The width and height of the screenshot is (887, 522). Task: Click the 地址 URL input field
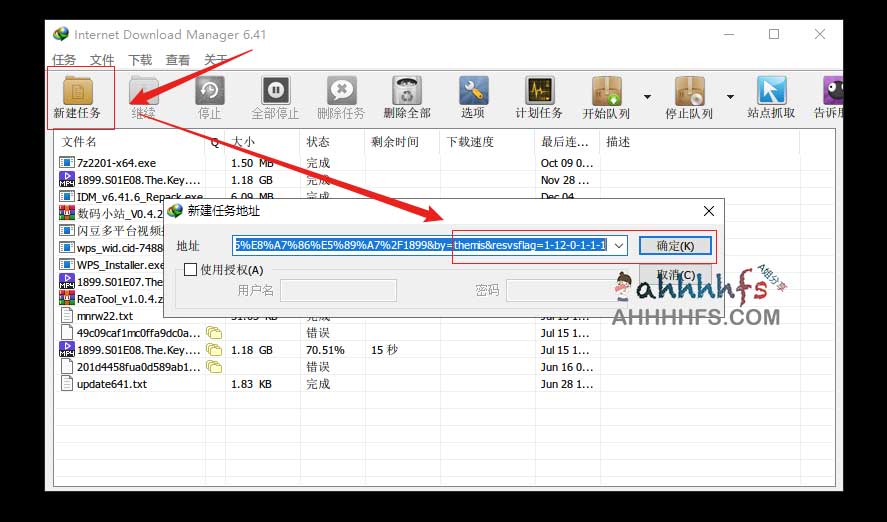coord(420,245)
